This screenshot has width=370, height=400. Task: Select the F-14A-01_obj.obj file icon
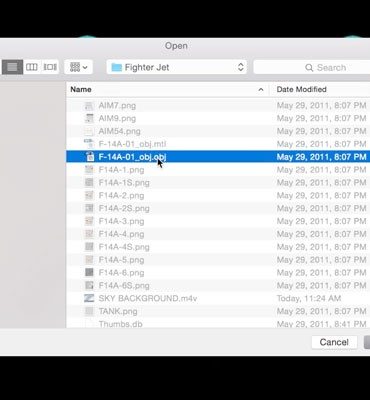[x=90, y=157]
